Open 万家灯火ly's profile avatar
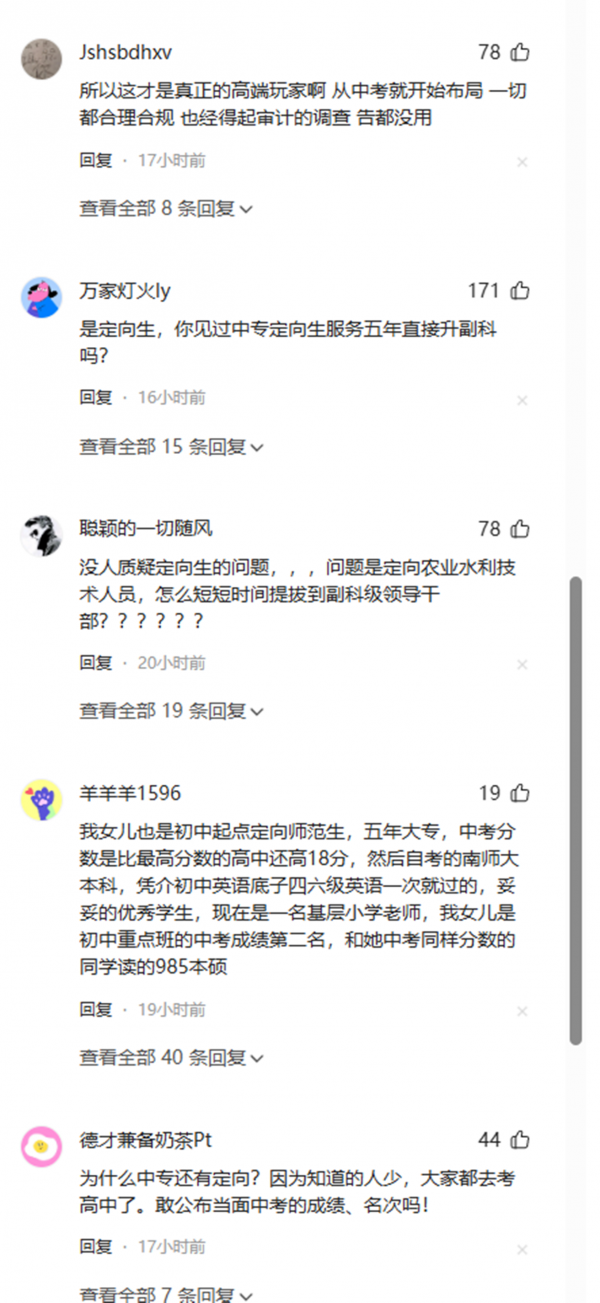This screenshot has height=1303, width=600. (41, 297)
